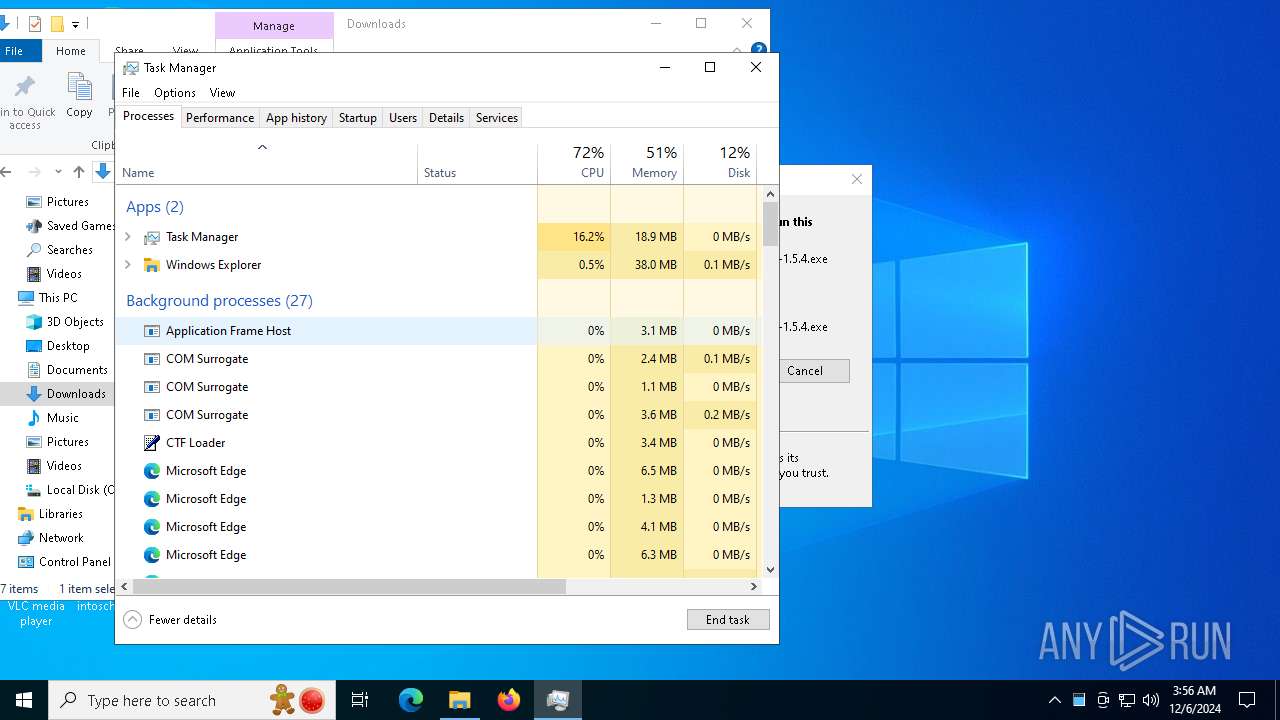Open Microsoft Edge from the taskbar
Image resolution: width=1280 pixels, height=720 pixels.
411,700
